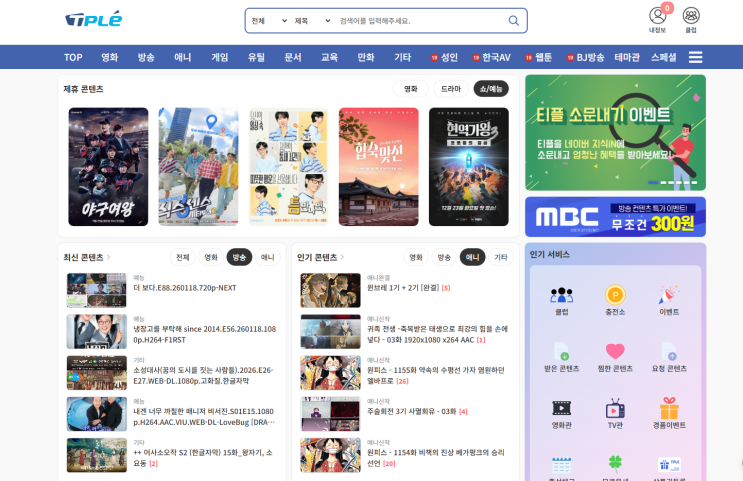Open 틈만나면 poster thumbnail
The image size is (743, 481).
pyautogui.click(x=289, y=167)
